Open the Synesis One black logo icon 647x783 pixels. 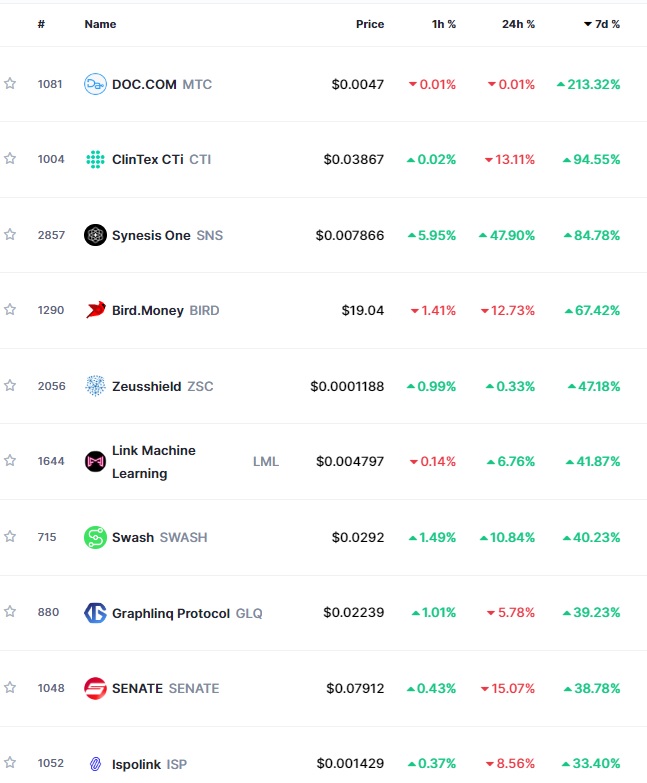point(95,235)
